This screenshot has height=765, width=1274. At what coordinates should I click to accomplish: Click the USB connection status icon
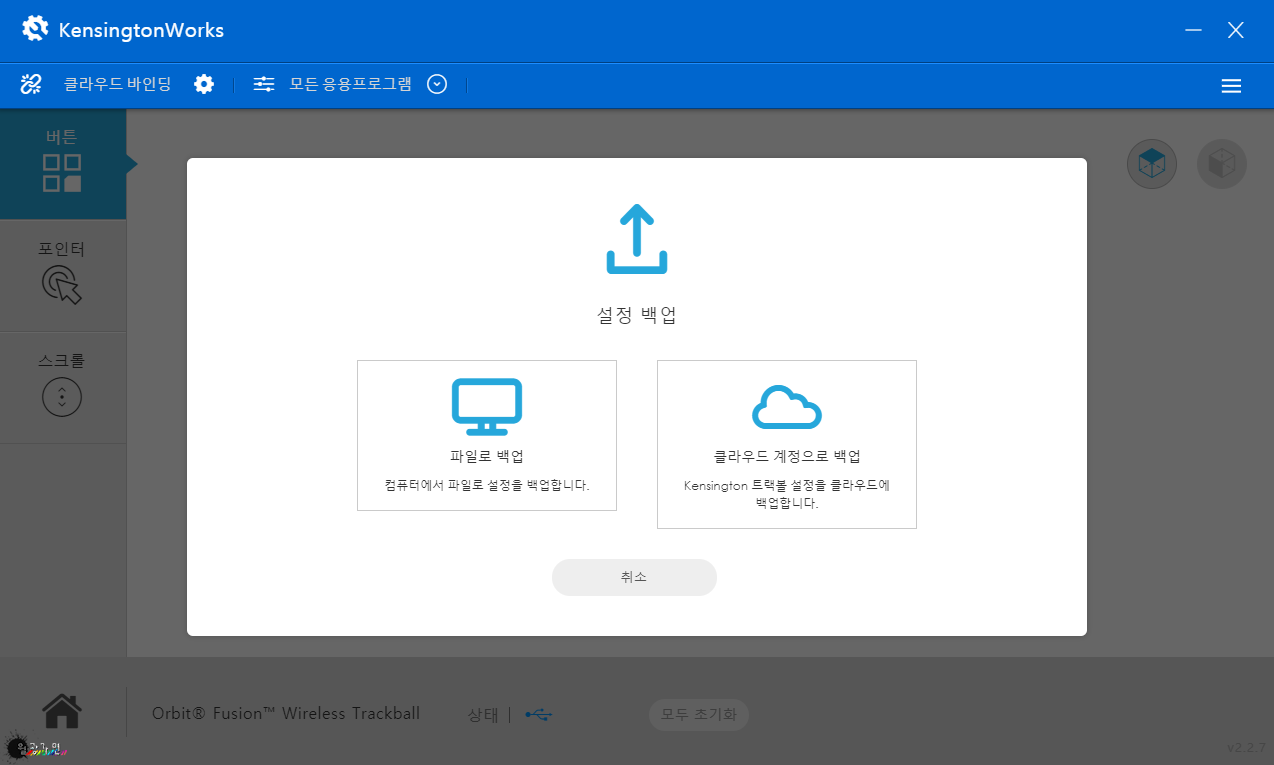point(538,715)
